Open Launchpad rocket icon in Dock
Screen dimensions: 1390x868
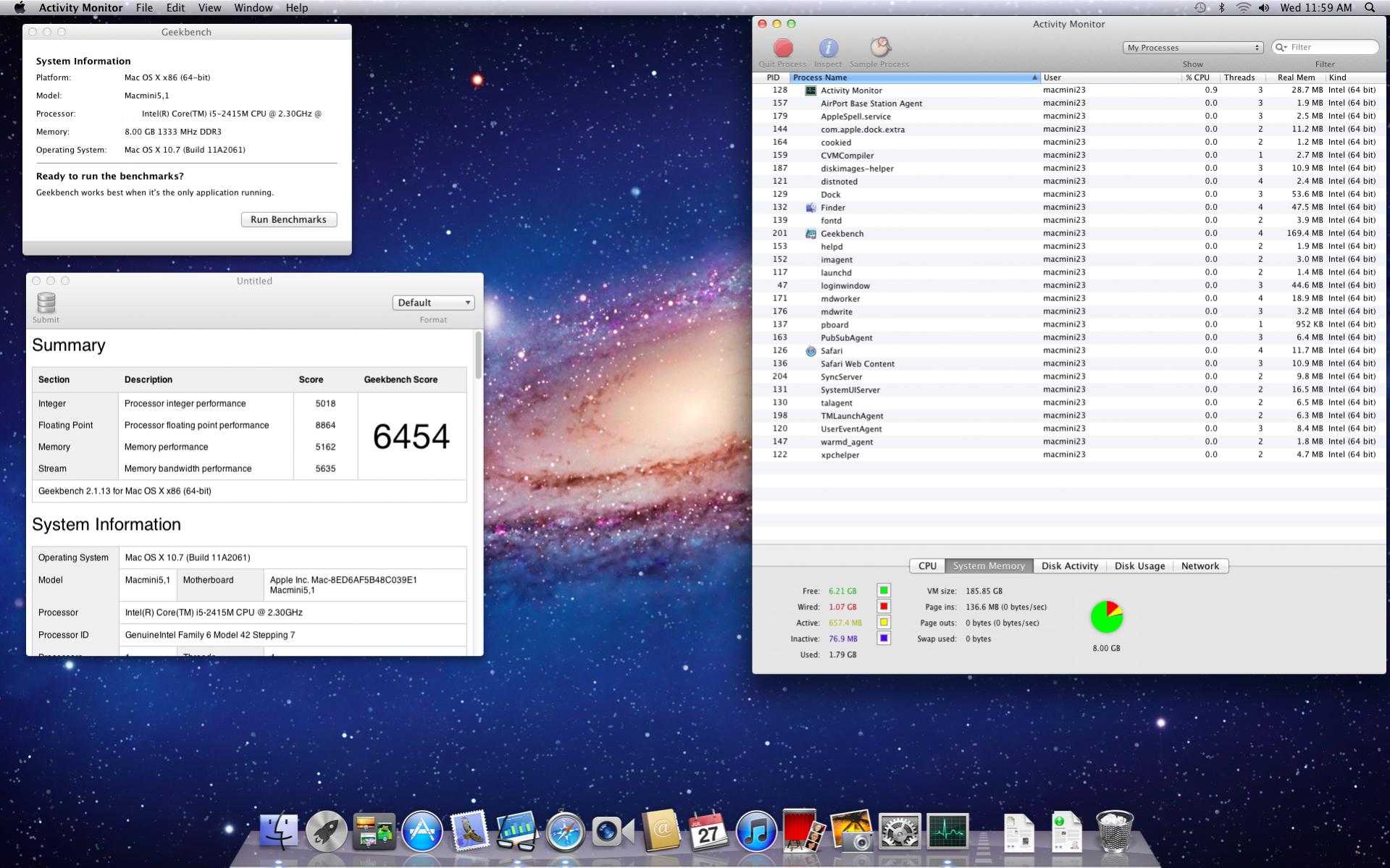(x=326, y=831)
